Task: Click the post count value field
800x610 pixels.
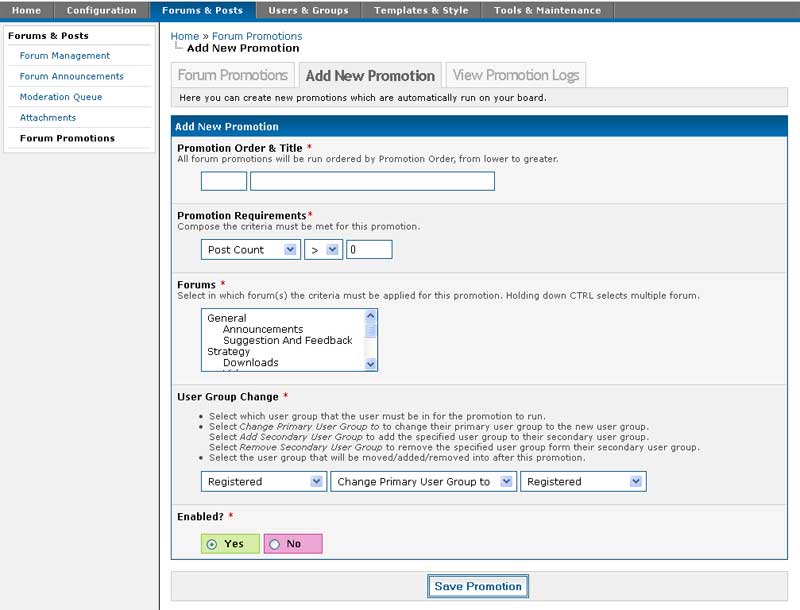Action: (x=369, y=250)
